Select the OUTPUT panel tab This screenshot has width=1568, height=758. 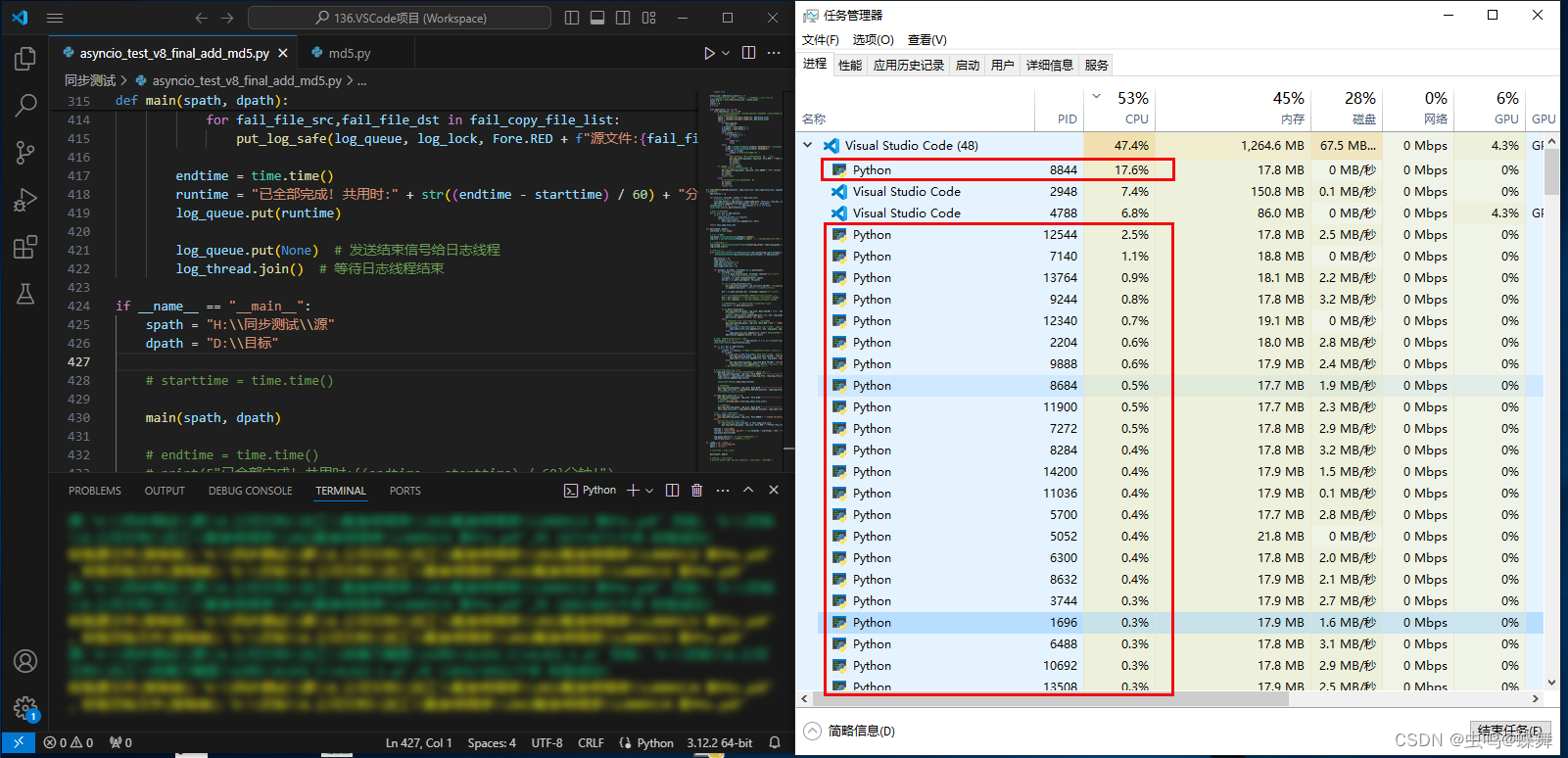point(165,491)
